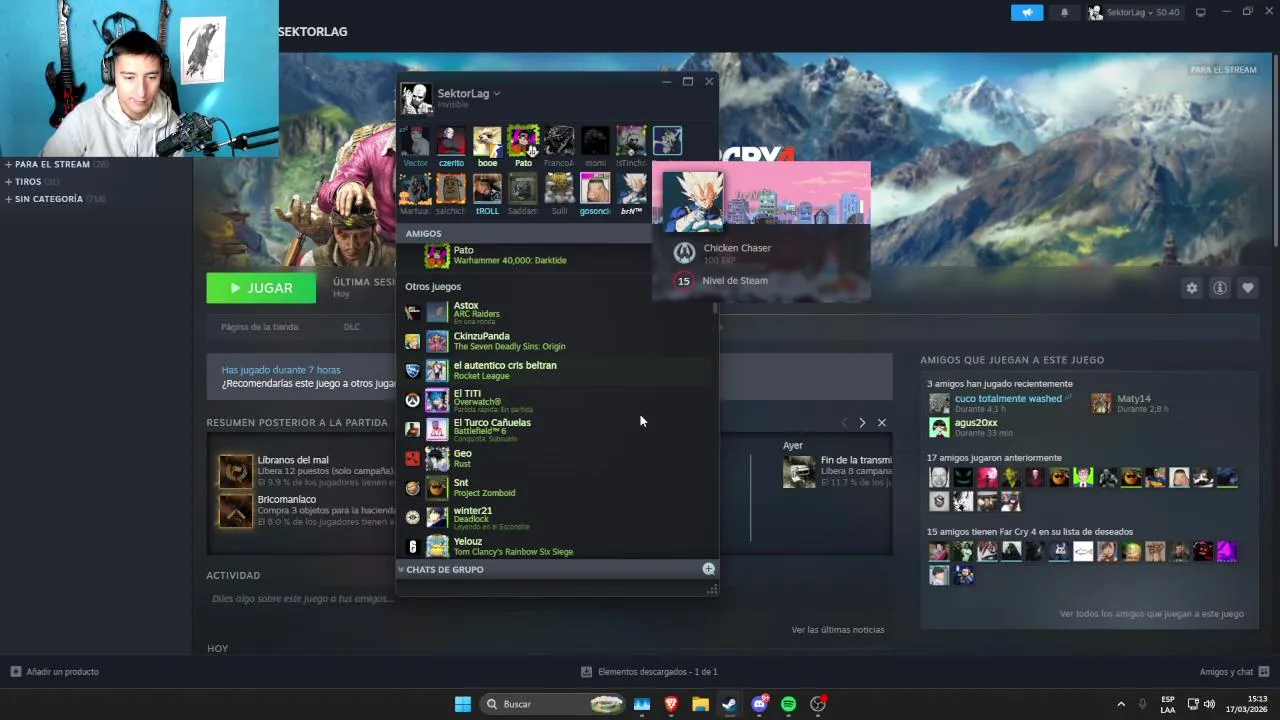The width and height of the screenshot is (1280, 720).
Task: Open the gosonck friend avatar
Action: click(x=595, y=188)
